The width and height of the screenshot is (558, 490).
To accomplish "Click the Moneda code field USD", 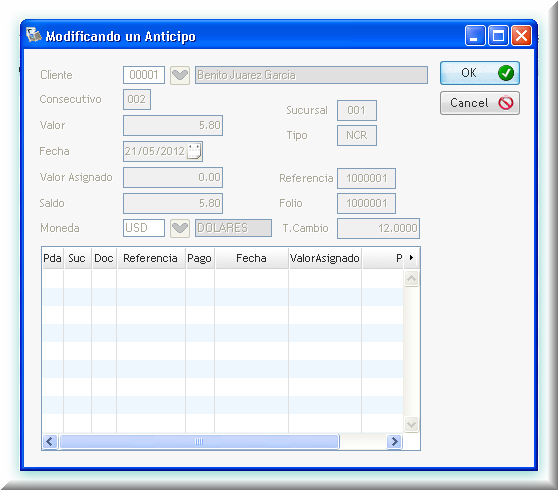I will click(144, 228).
